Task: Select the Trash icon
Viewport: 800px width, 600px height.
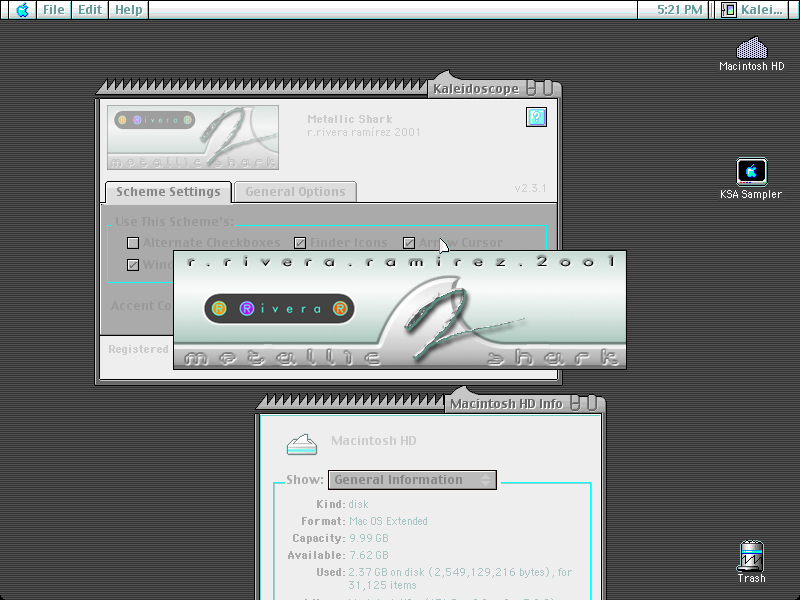Action: (x=751, y=562)
